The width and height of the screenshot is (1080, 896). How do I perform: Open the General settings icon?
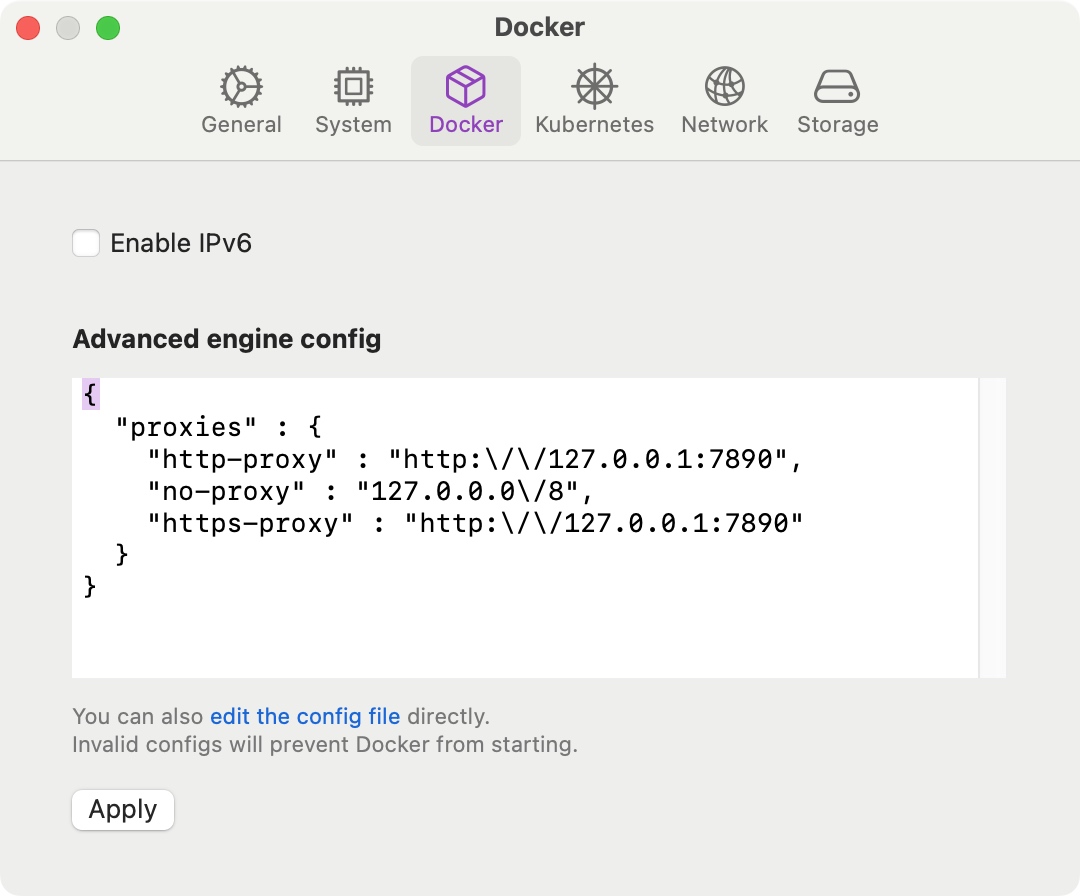[x=241, y=100]
